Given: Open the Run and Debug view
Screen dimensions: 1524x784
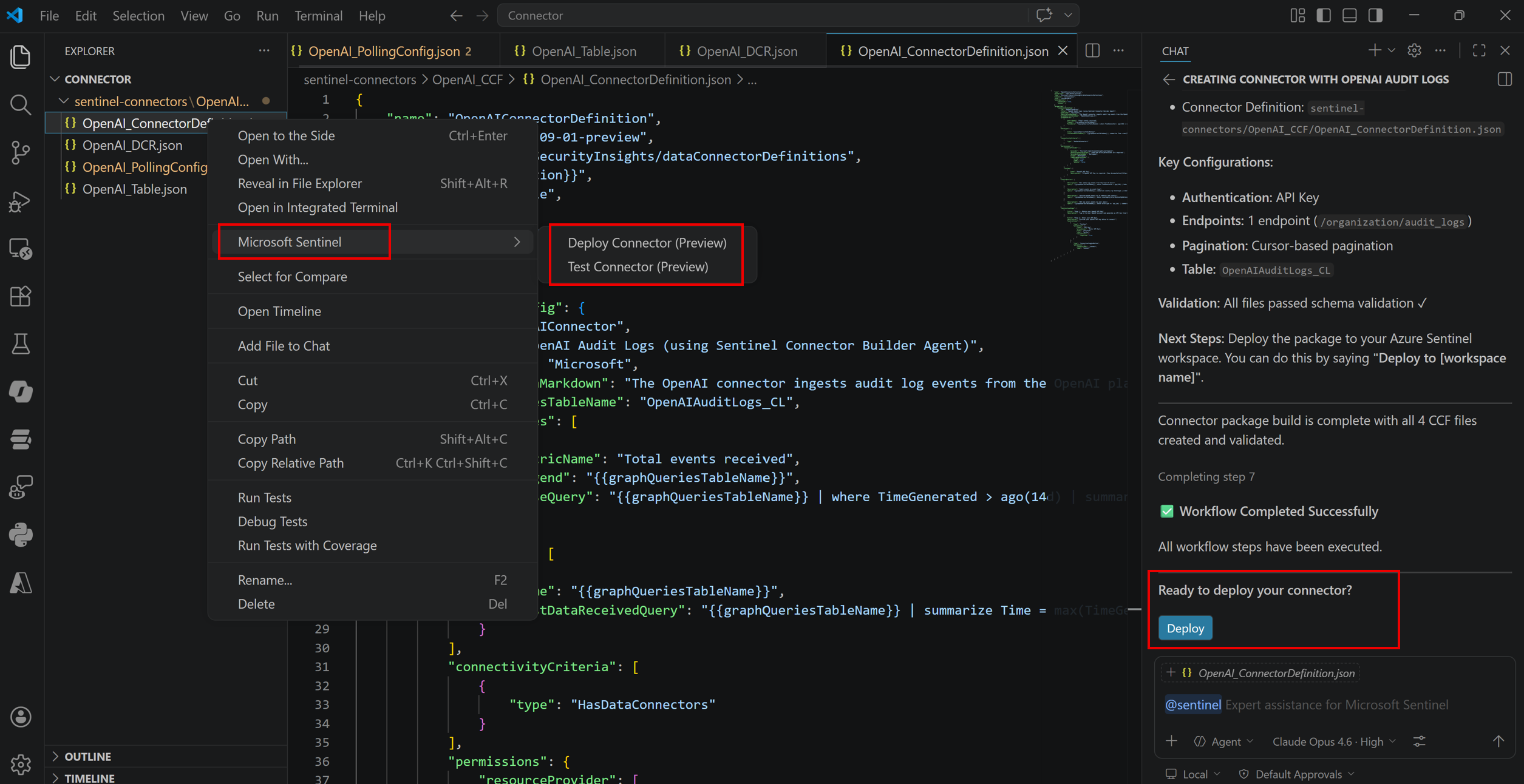Looking at the screenshot, I should coord(21,201).
